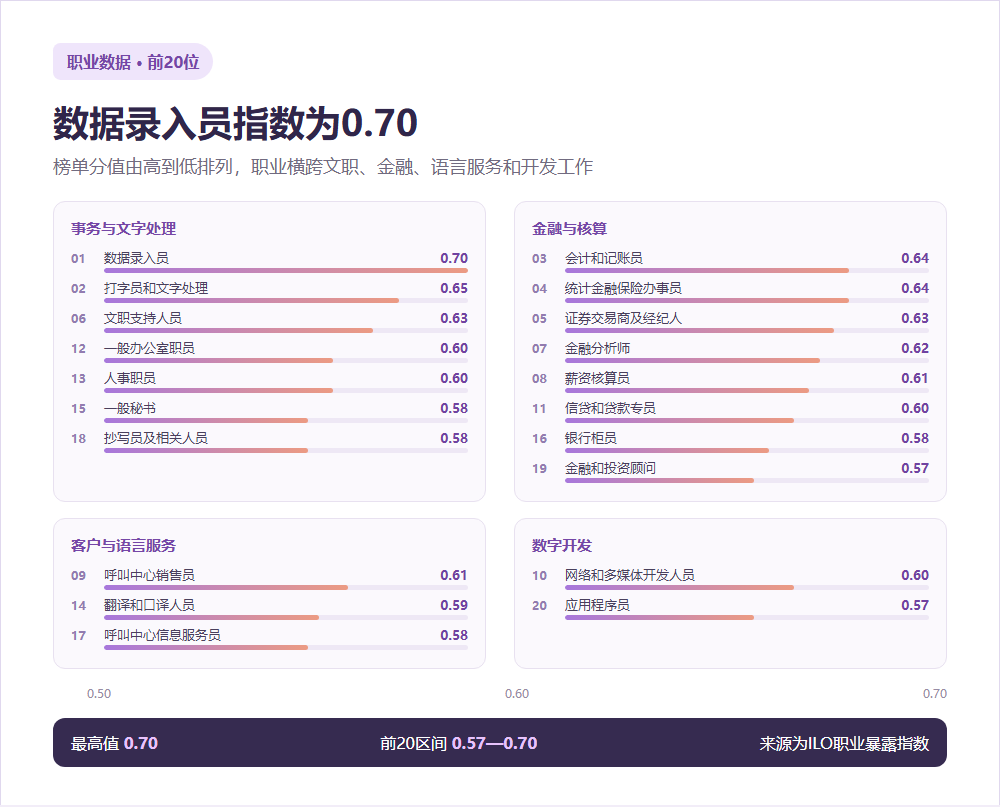
Task: Click the 0.59 value for 翻译和口译人员
Action: coord(454,605)
